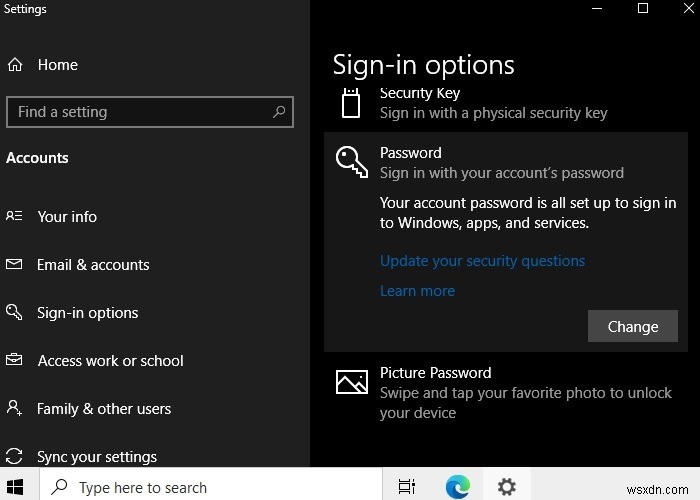Click the Settings gear on the taskbar
This screenshot has width=700, height=500.
[507, 487]
